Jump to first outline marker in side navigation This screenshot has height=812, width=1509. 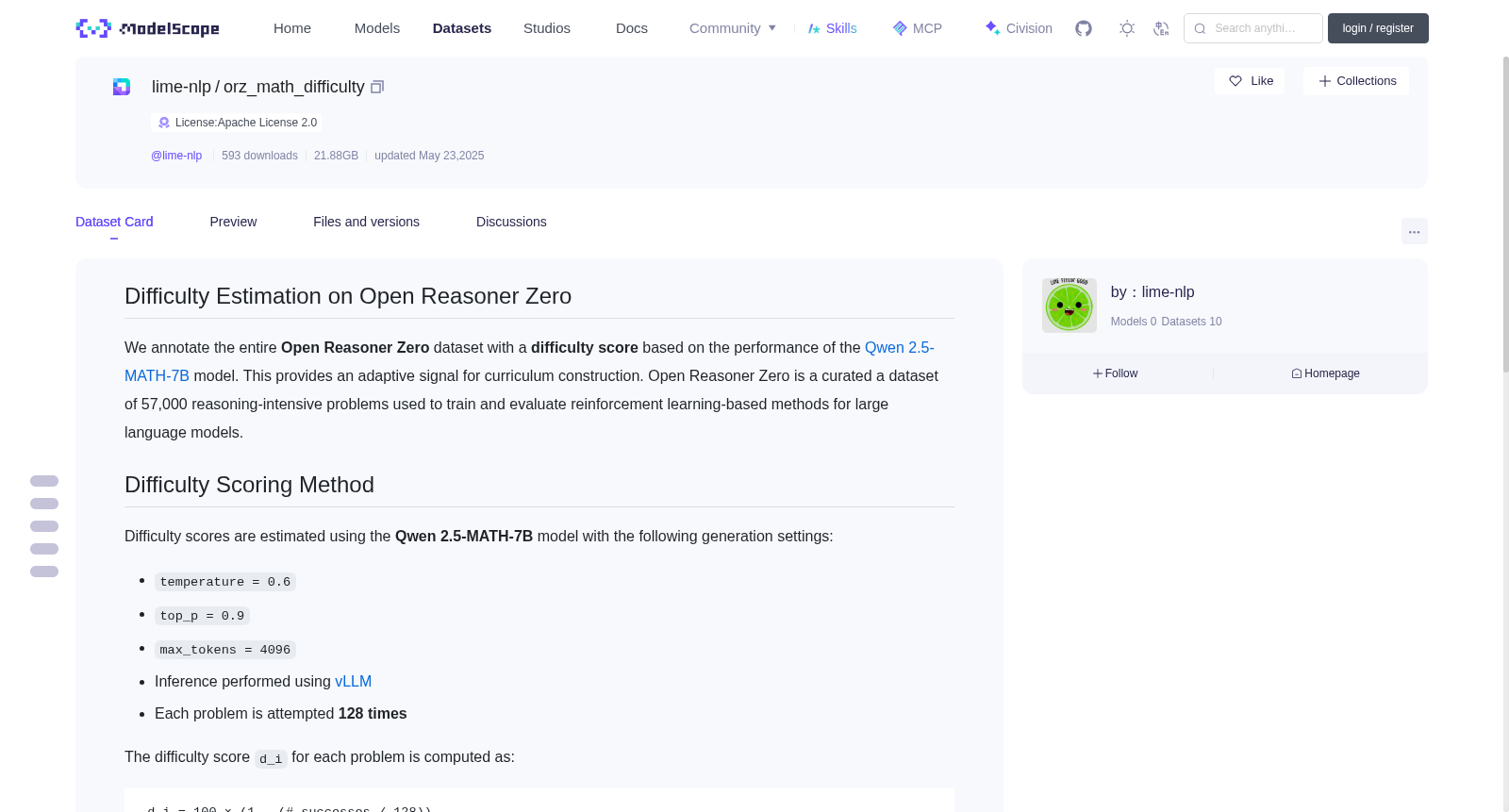coord(44,481)
